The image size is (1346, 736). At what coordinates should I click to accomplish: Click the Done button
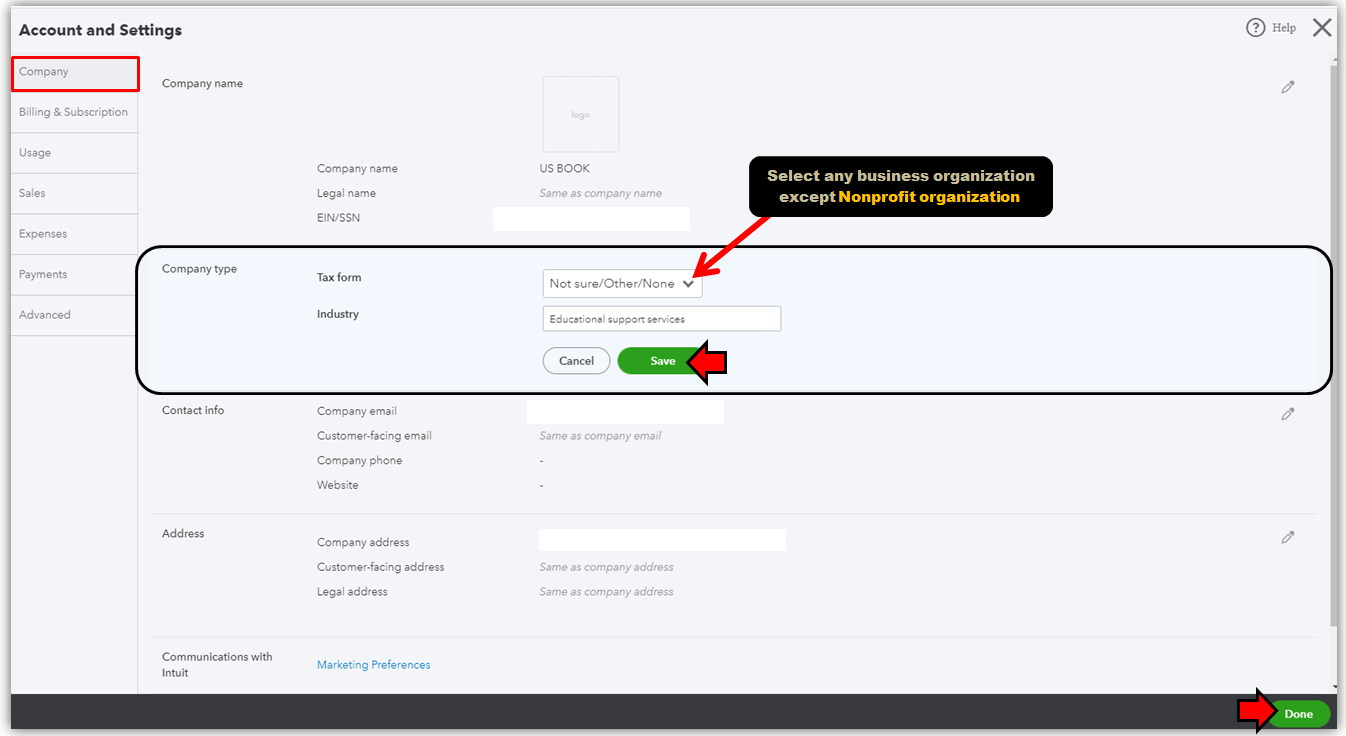click(x=1298, y=713)
